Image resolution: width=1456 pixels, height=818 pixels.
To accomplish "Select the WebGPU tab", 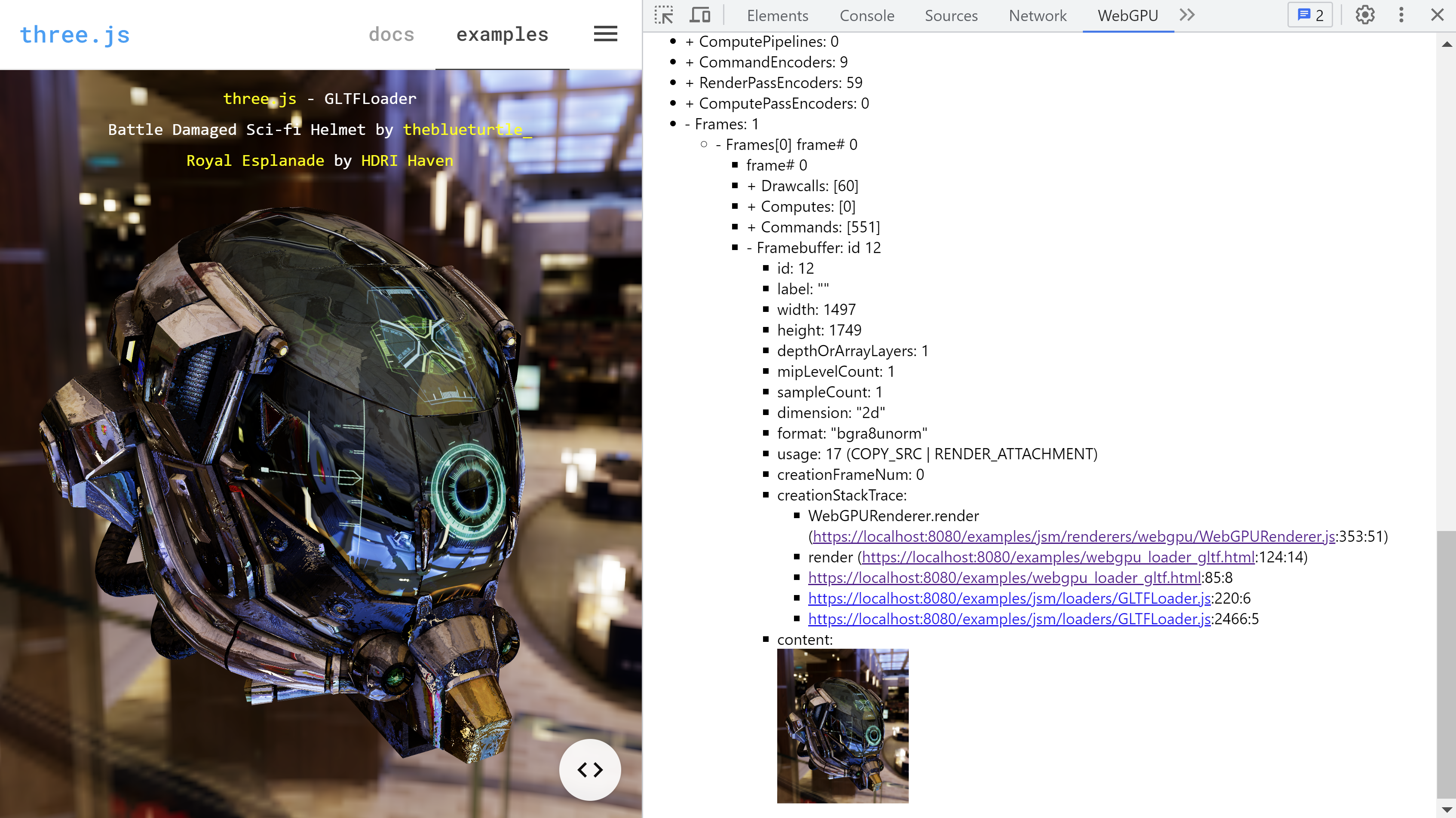I will [x=1128, y=15].
